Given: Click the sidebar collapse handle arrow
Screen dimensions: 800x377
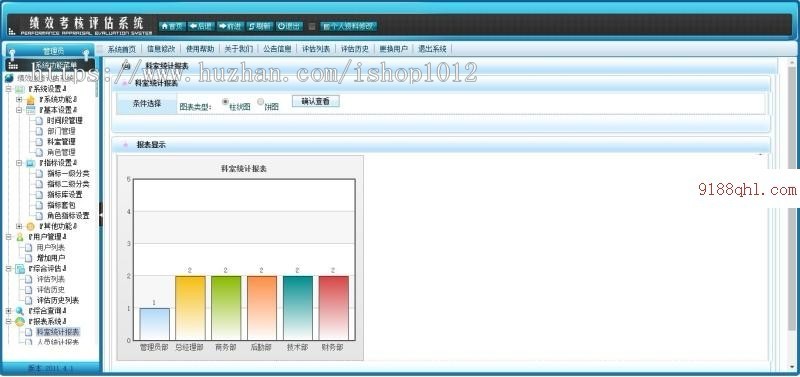Looking at the screenshot, I should point(101,215).
